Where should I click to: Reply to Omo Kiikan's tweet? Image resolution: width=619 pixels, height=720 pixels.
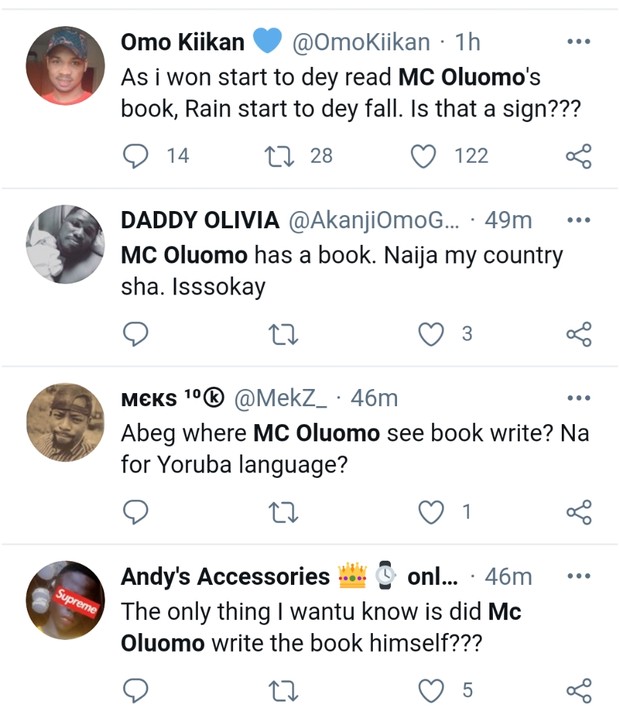pos(135,156)
